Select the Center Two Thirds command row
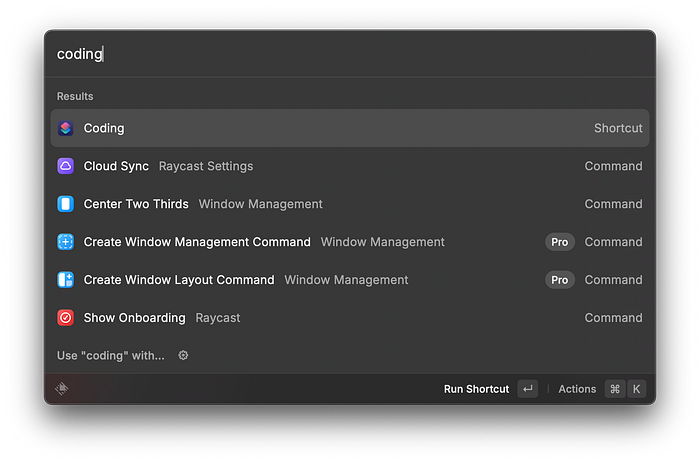Screen dimensions: 700x463 (x=350, y=204)
